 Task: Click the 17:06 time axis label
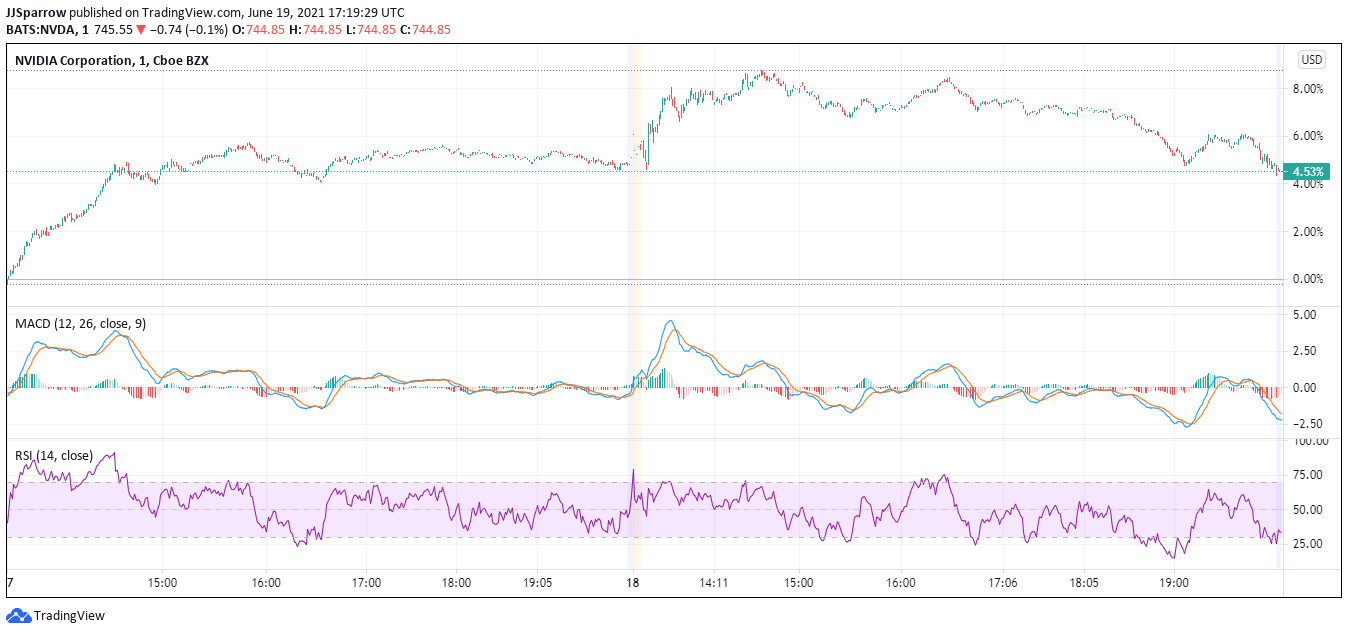pos(1002,582)
